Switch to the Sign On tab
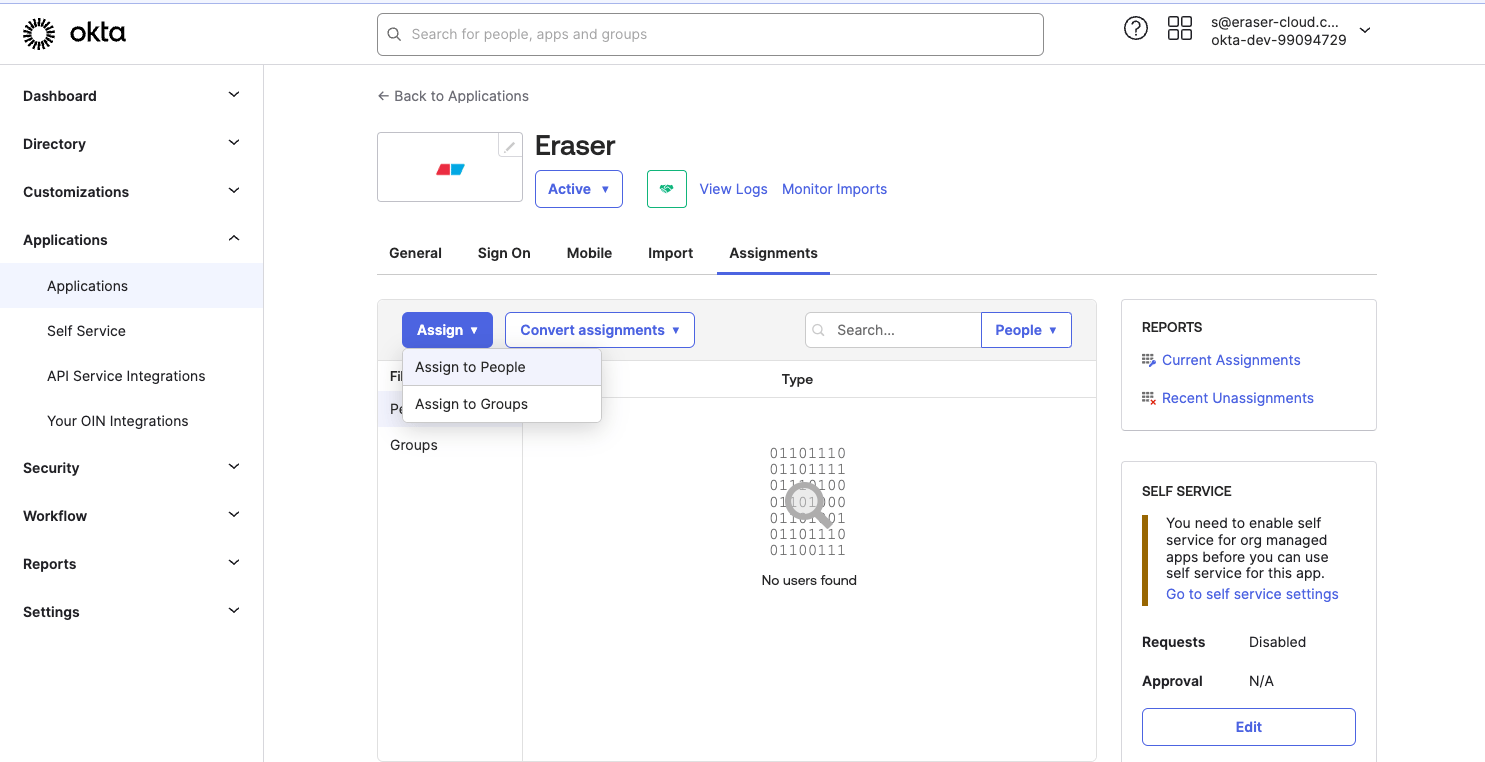The image size is (1485, 762). pyautogui.click(x=504, y=253)
